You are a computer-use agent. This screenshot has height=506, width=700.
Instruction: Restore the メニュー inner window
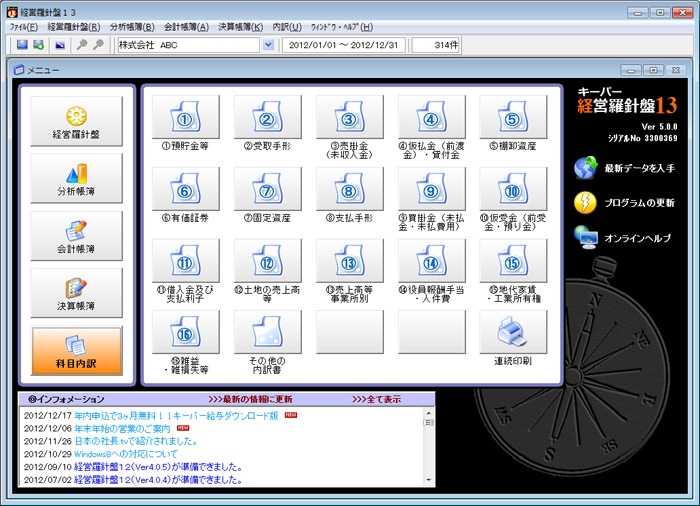[x=653, y=71]
